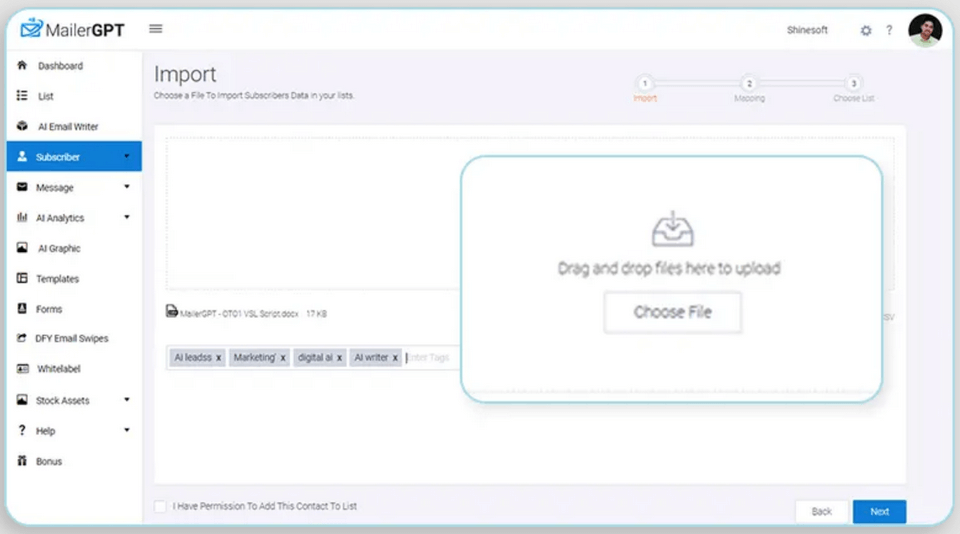Click the MailerGPT logo
The image size is (960, 534).
click(72, 29)
